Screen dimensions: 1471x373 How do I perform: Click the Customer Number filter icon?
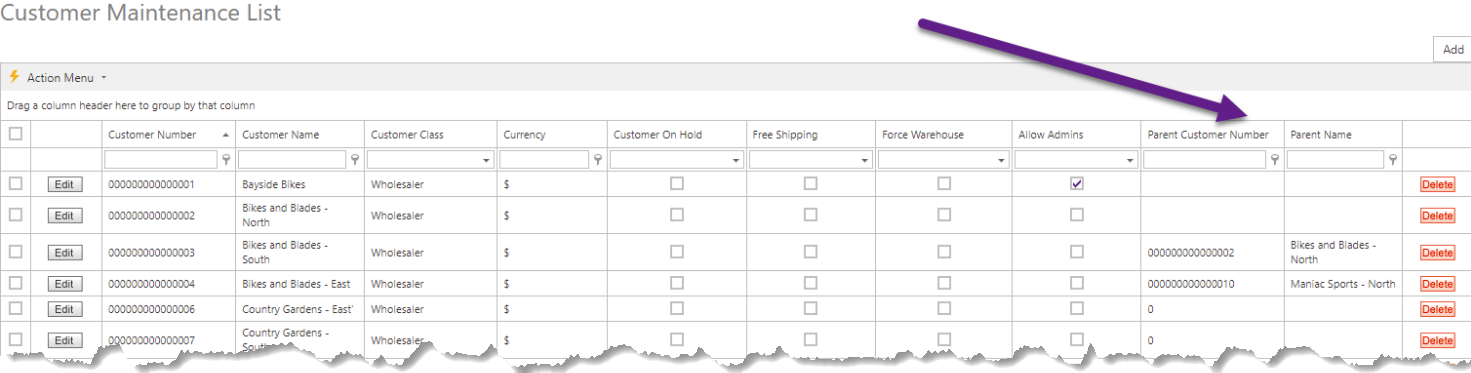coord(226,160)
